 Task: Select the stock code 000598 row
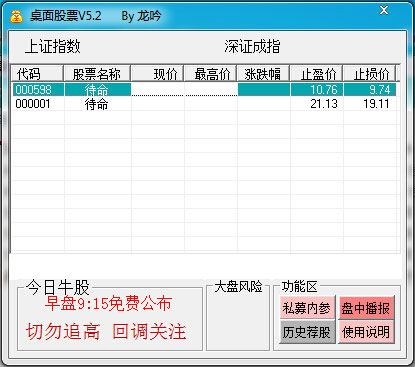pos(204,89)
